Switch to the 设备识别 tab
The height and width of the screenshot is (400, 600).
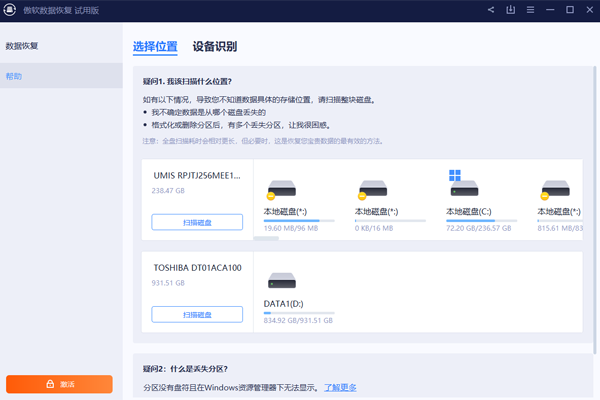click(x=214, y=47)
